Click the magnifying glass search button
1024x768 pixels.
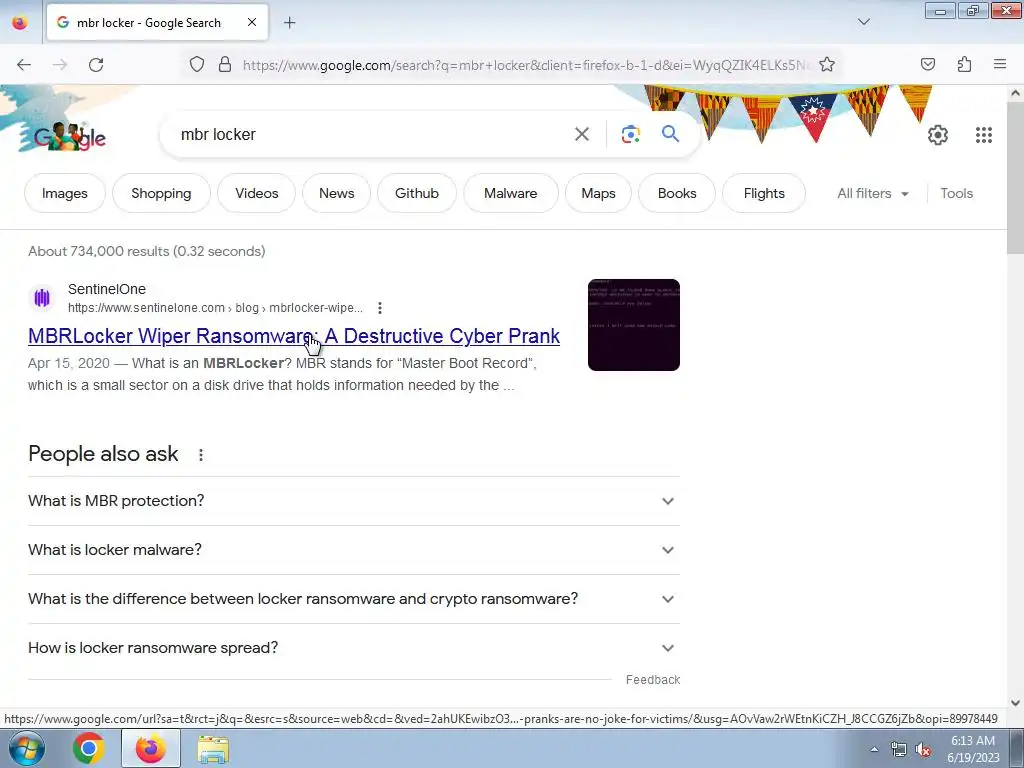point(670,134)
